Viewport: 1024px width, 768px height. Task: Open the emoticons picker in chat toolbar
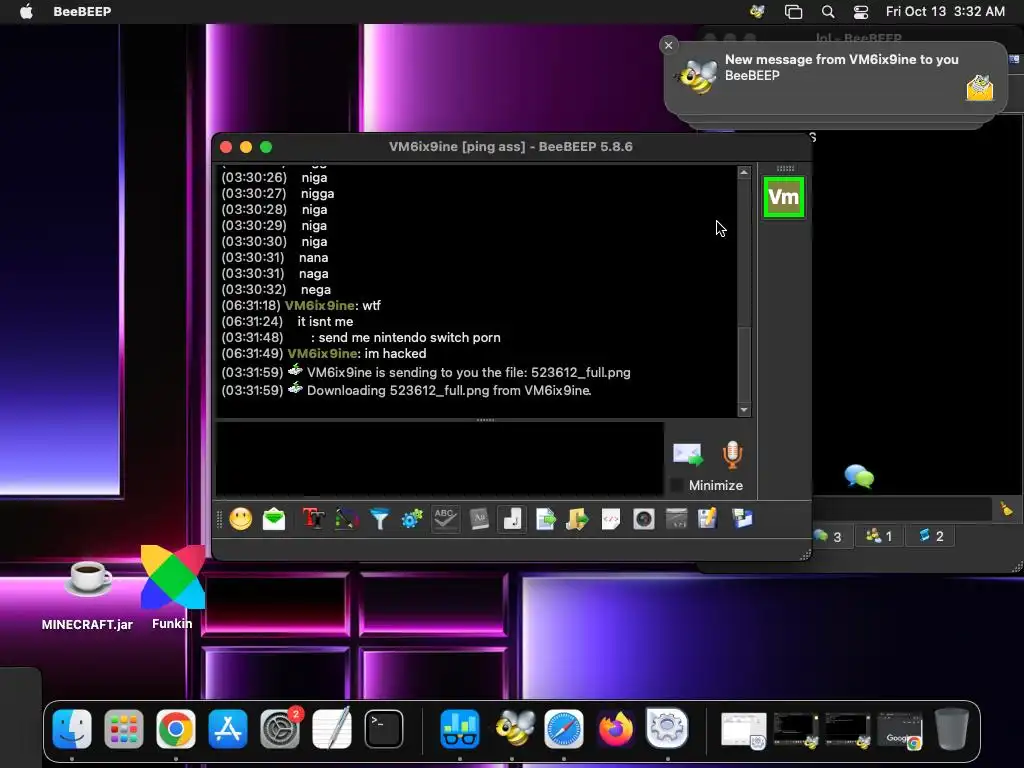(x=241, y=519)
